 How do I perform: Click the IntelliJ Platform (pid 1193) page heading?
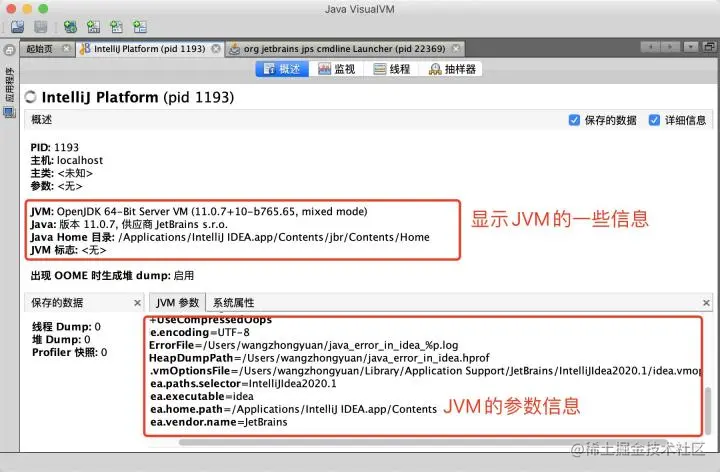point(138,97)
